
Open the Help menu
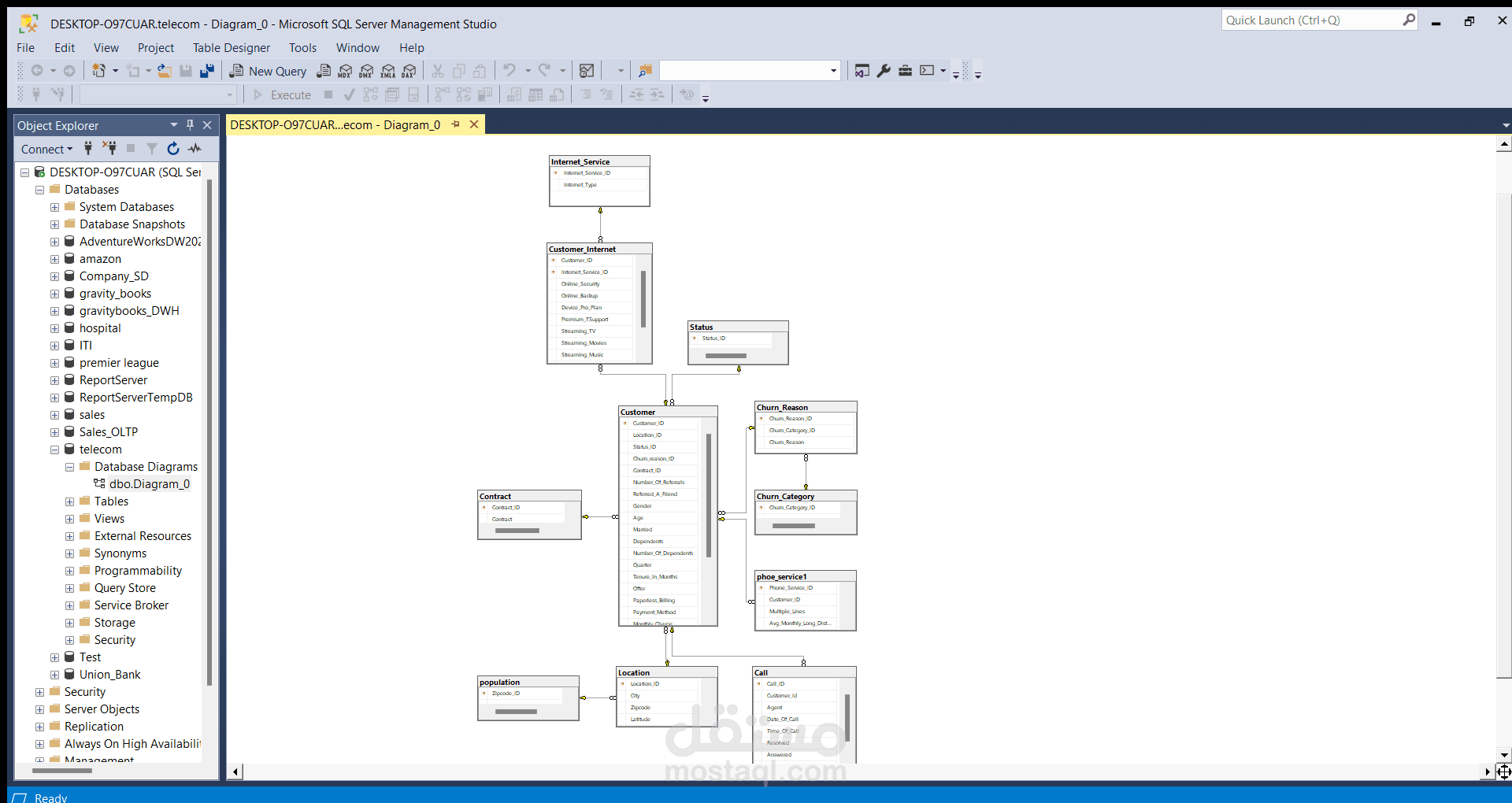click(411, 48)
